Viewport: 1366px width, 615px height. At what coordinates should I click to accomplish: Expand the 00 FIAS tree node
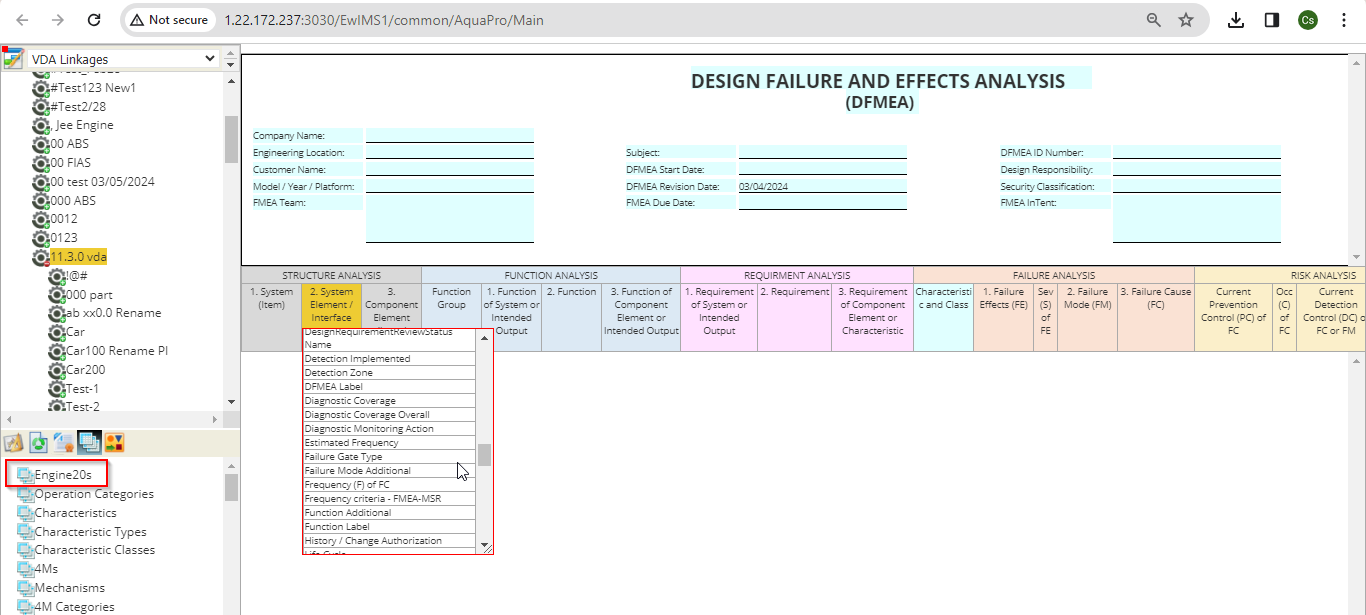click(x=41, y=163)
